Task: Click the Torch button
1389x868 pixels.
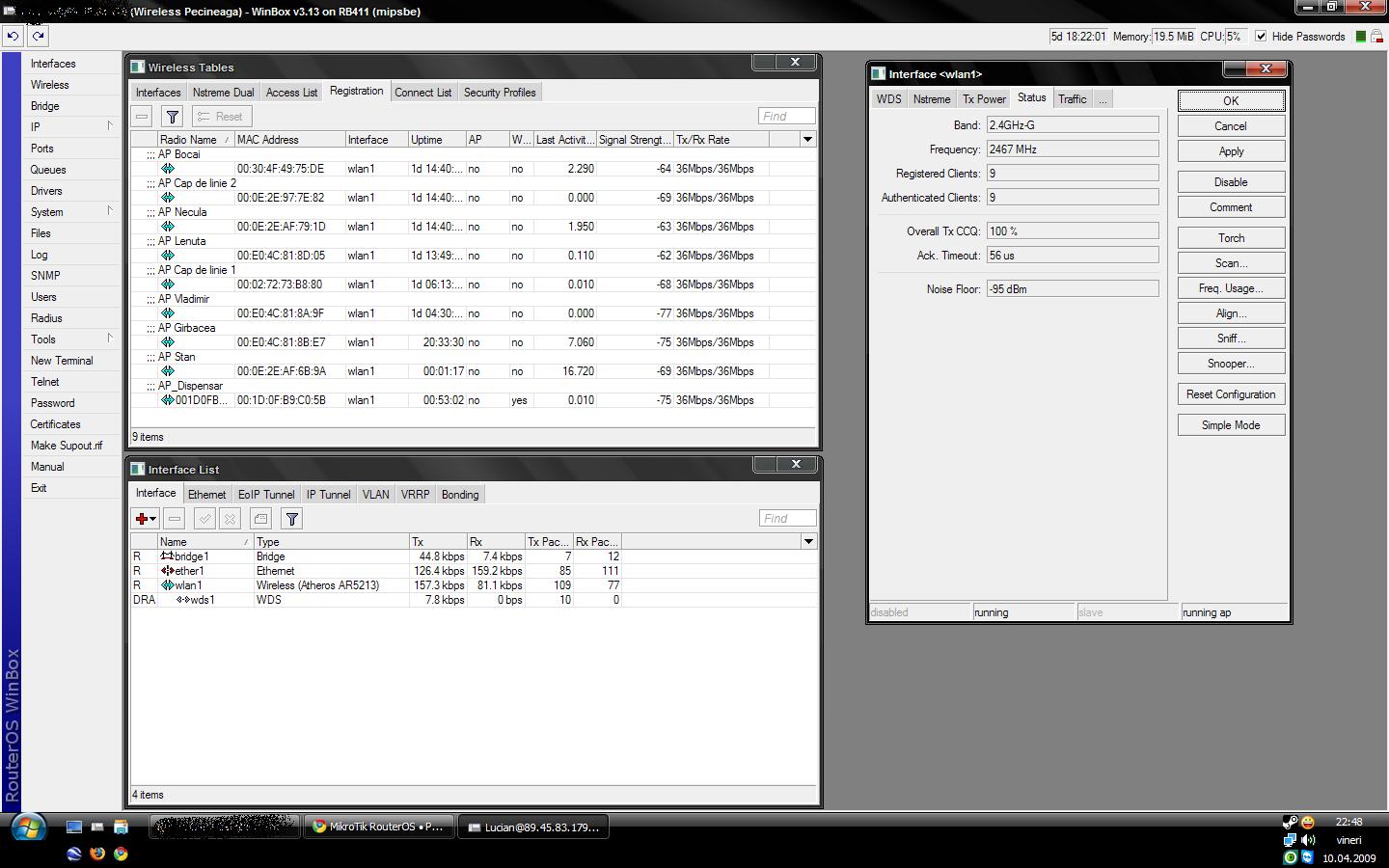Action: [1231, 238]
